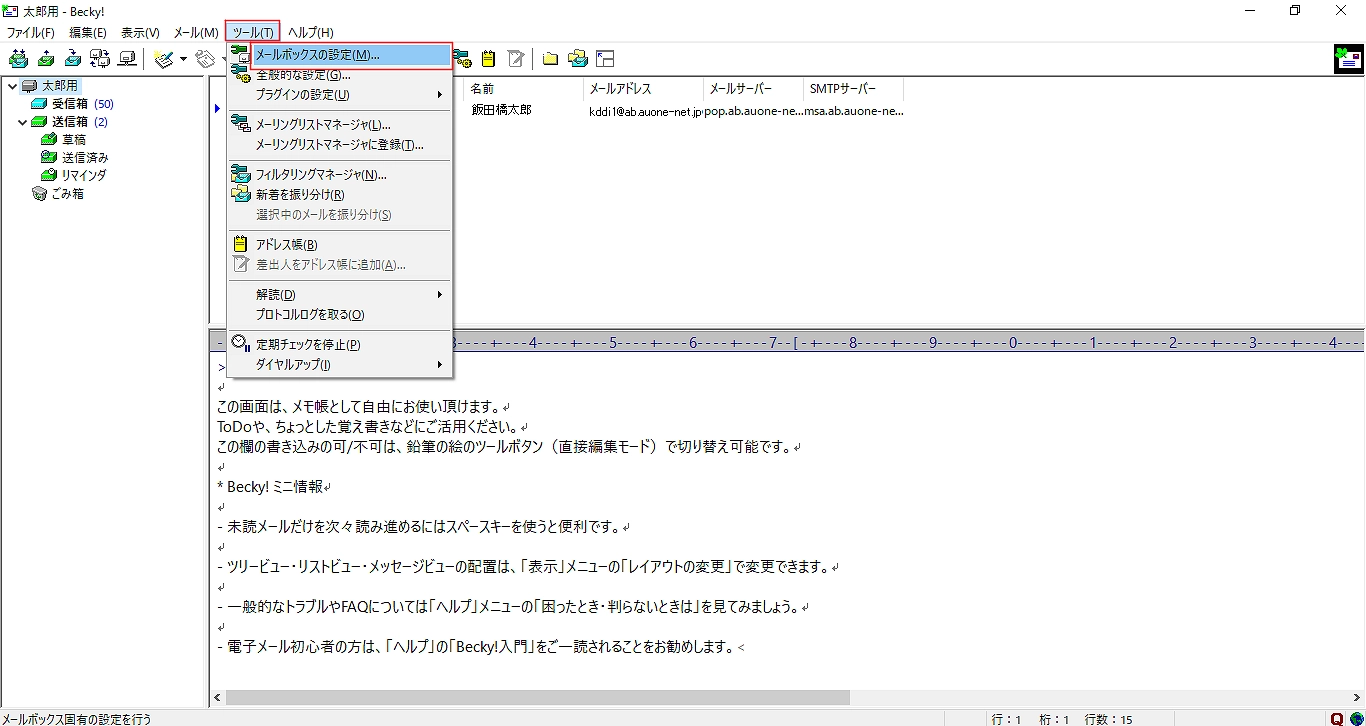Image resolution: width=1366 pixels, height=726 pixels.
Task: Open メーリングリストマネージャ(L)... from the menu
Action: [x=340, y=125]
